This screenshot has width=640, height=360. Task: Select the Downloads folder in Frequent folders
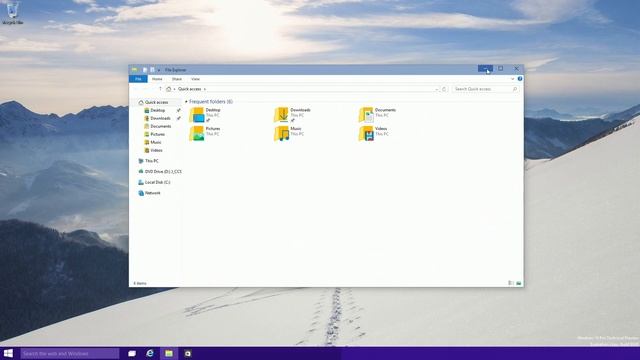[x=292, y=115]
